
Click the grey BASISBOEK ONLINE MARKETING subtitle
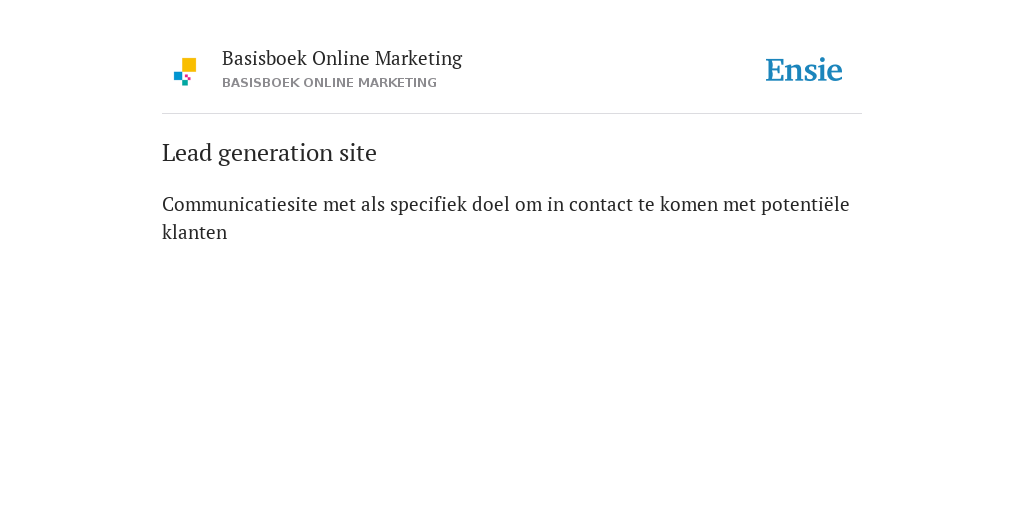point(329,83)
